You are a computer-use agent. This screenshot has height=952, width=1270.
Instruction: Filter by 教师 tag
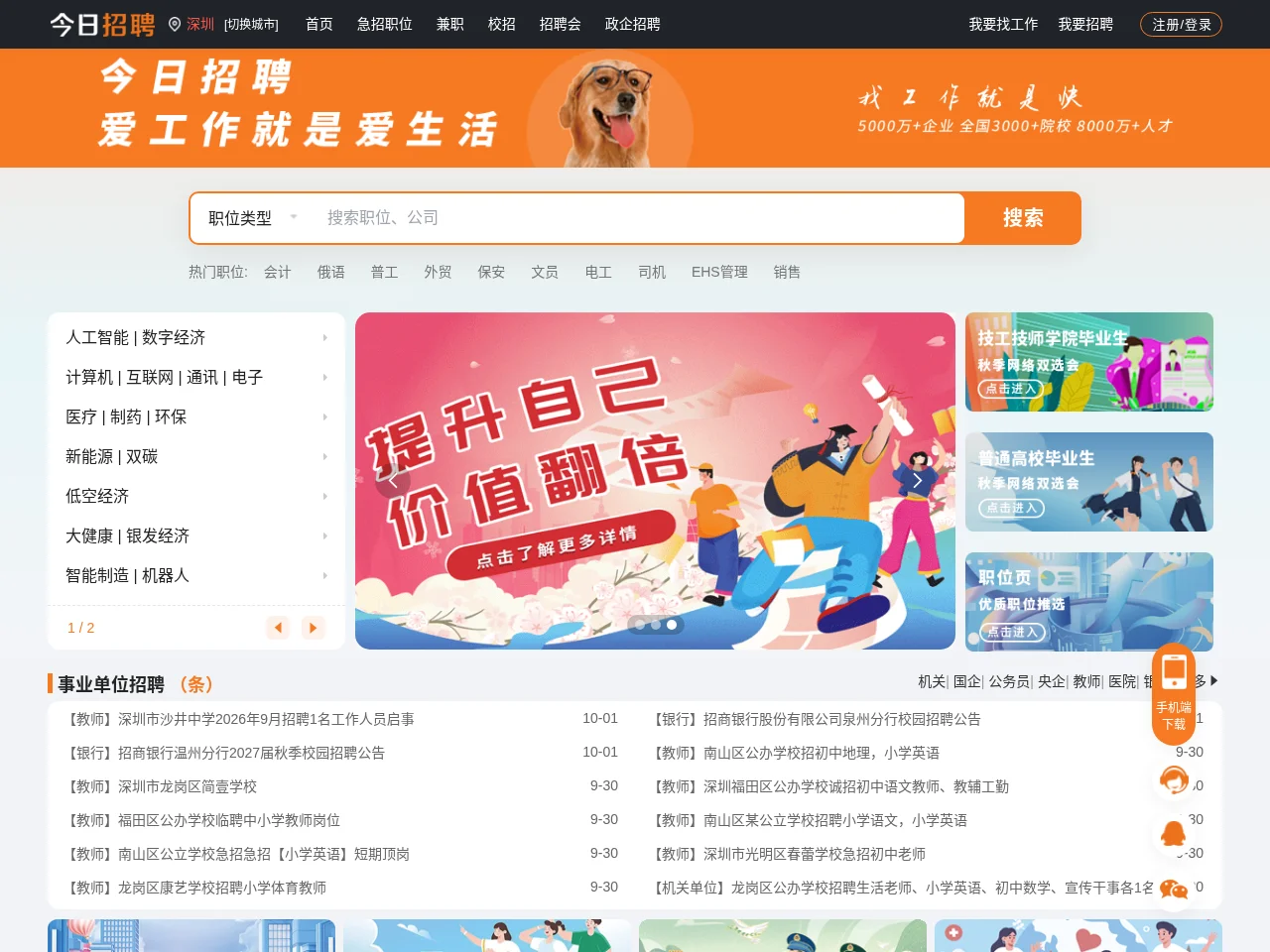coord(1086,681)
